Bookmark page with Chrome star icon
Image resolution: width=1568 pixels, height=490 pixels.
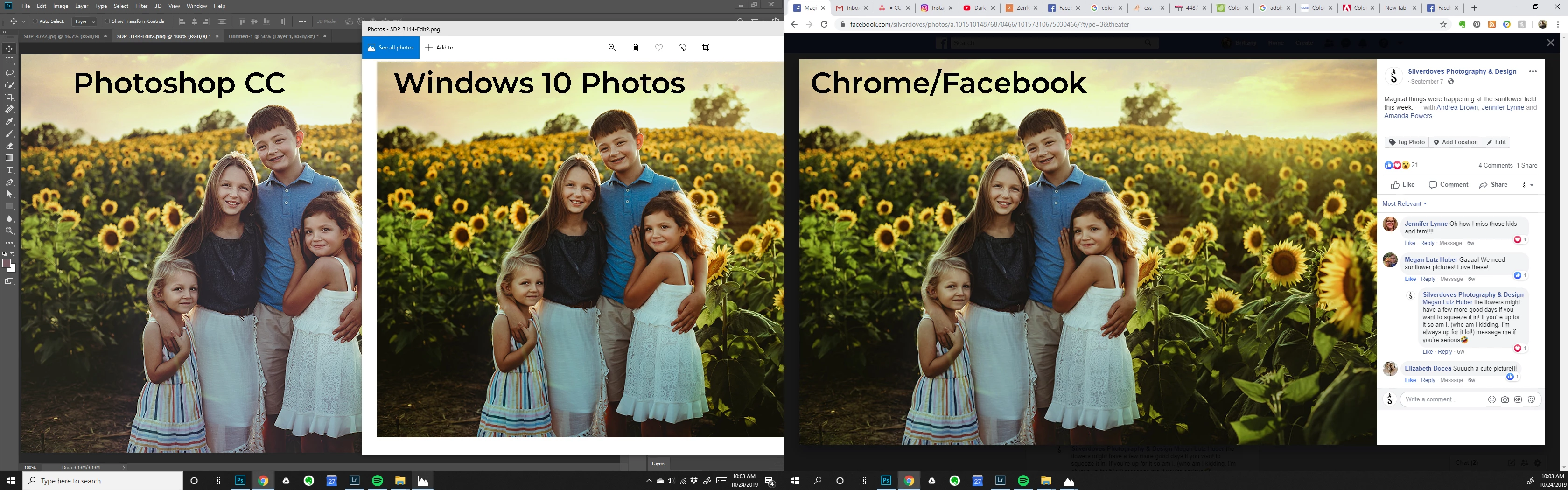click(1443, 24)
